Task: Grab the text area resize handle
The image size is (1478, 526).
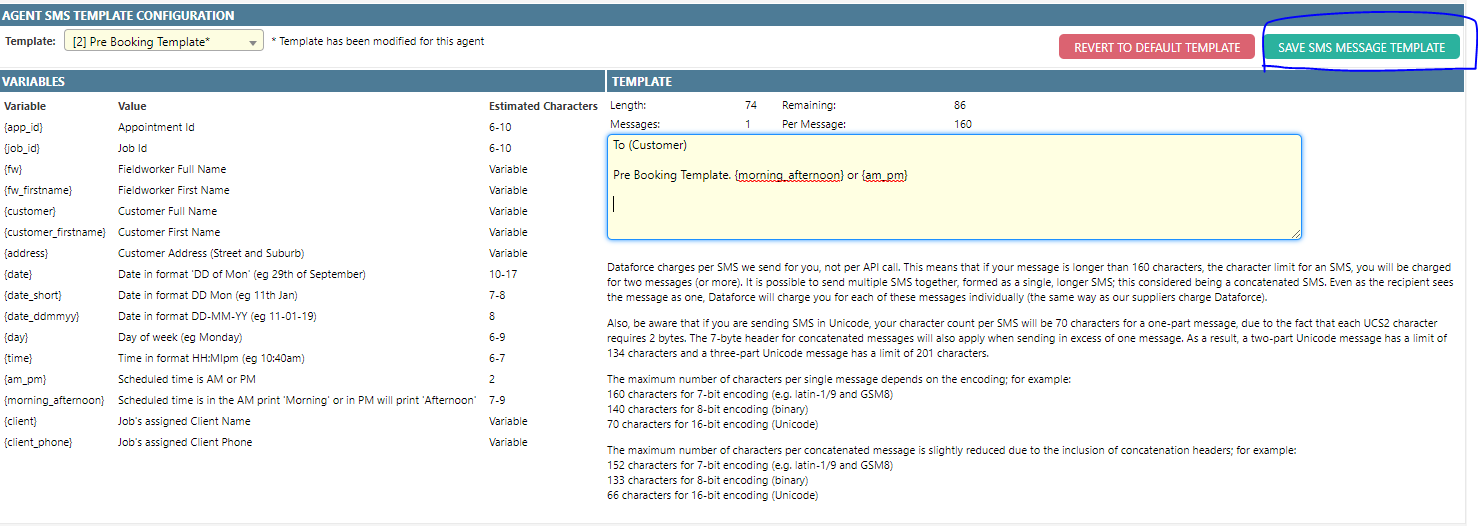Action: [x=1295, y=233]
